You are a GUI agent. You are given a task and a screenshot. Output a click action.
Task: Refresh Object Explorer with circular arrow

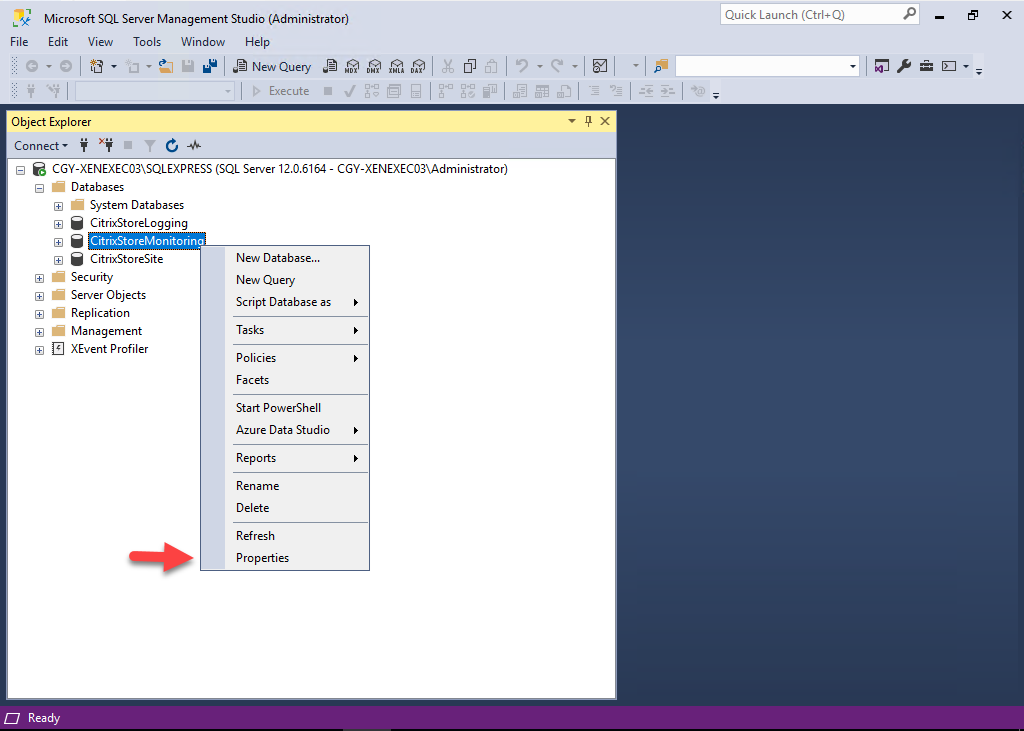pos(172,145)
